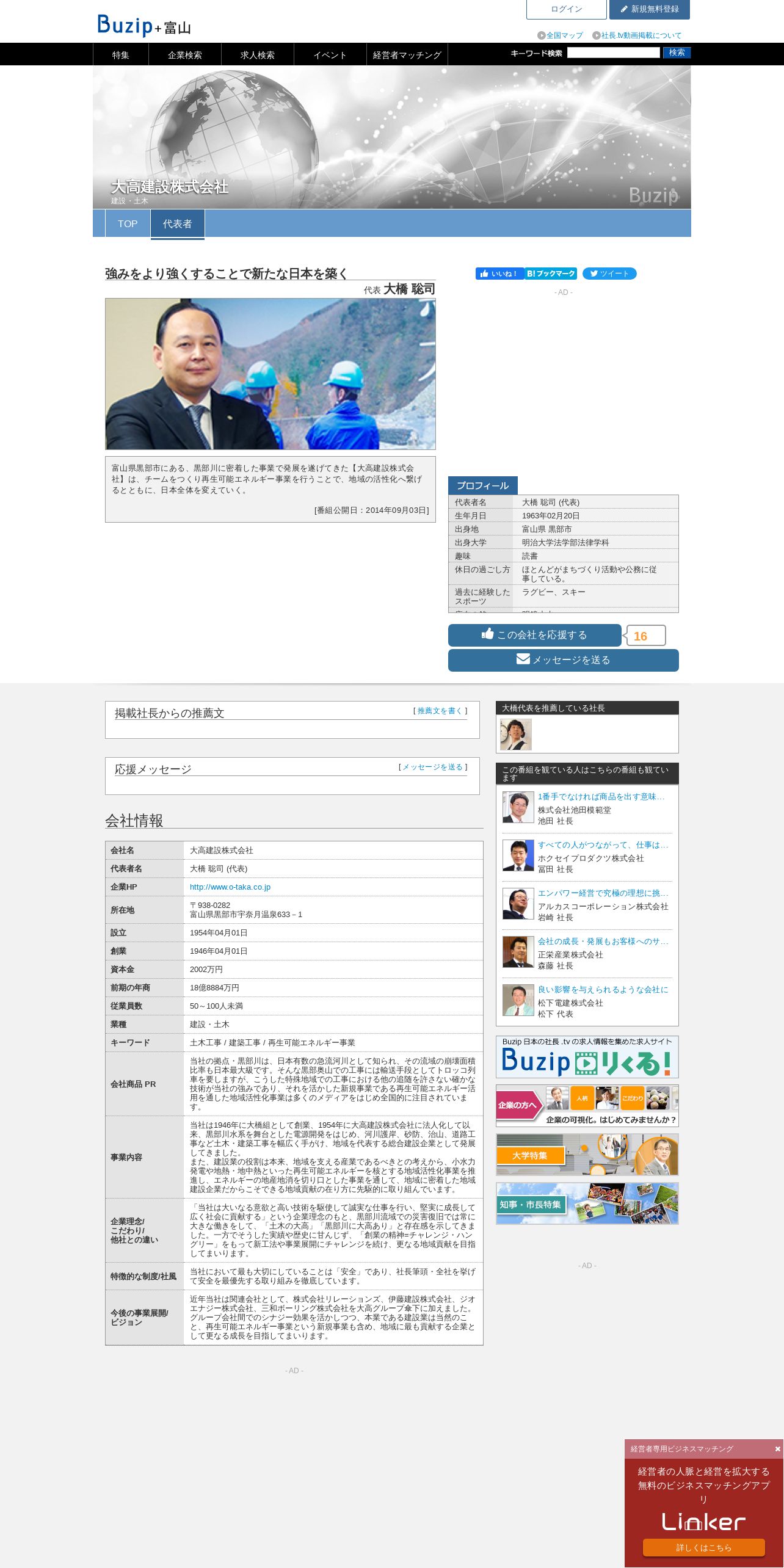The image size is (784, 1568).
Task: Open 1番手でなければ商品を出す意味… link
Action: [601, 796]
